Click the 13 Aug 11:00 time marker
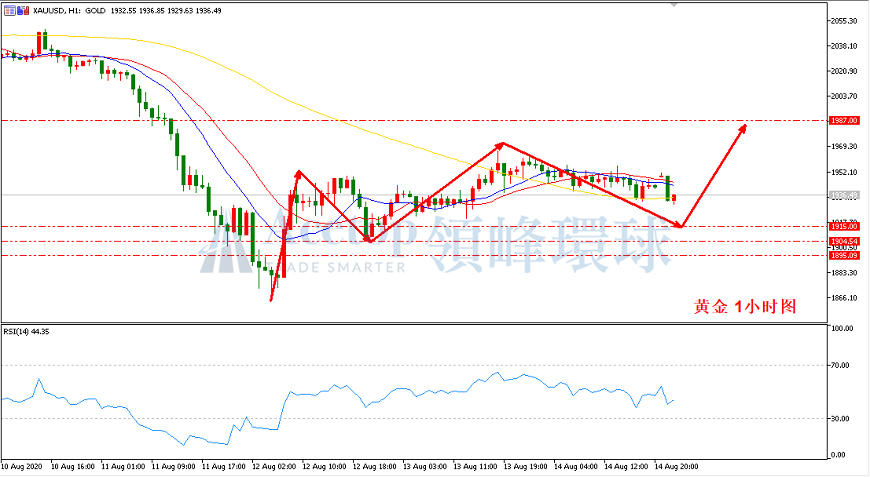 (475, 466)
